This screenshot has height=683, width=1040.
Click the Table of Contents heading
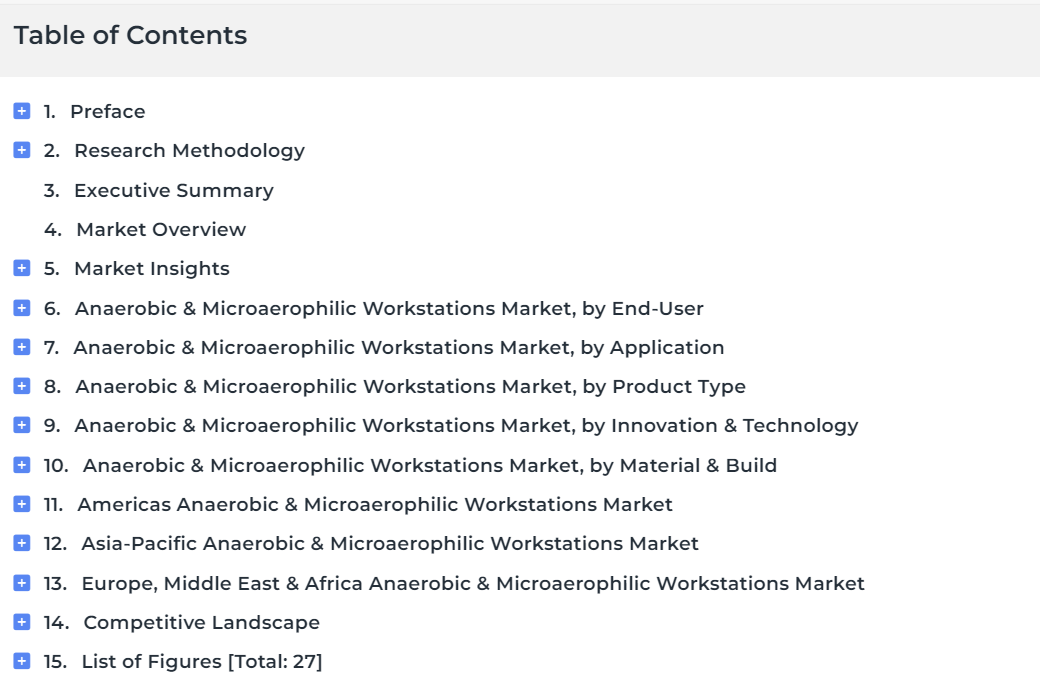(x=131, y=35)
